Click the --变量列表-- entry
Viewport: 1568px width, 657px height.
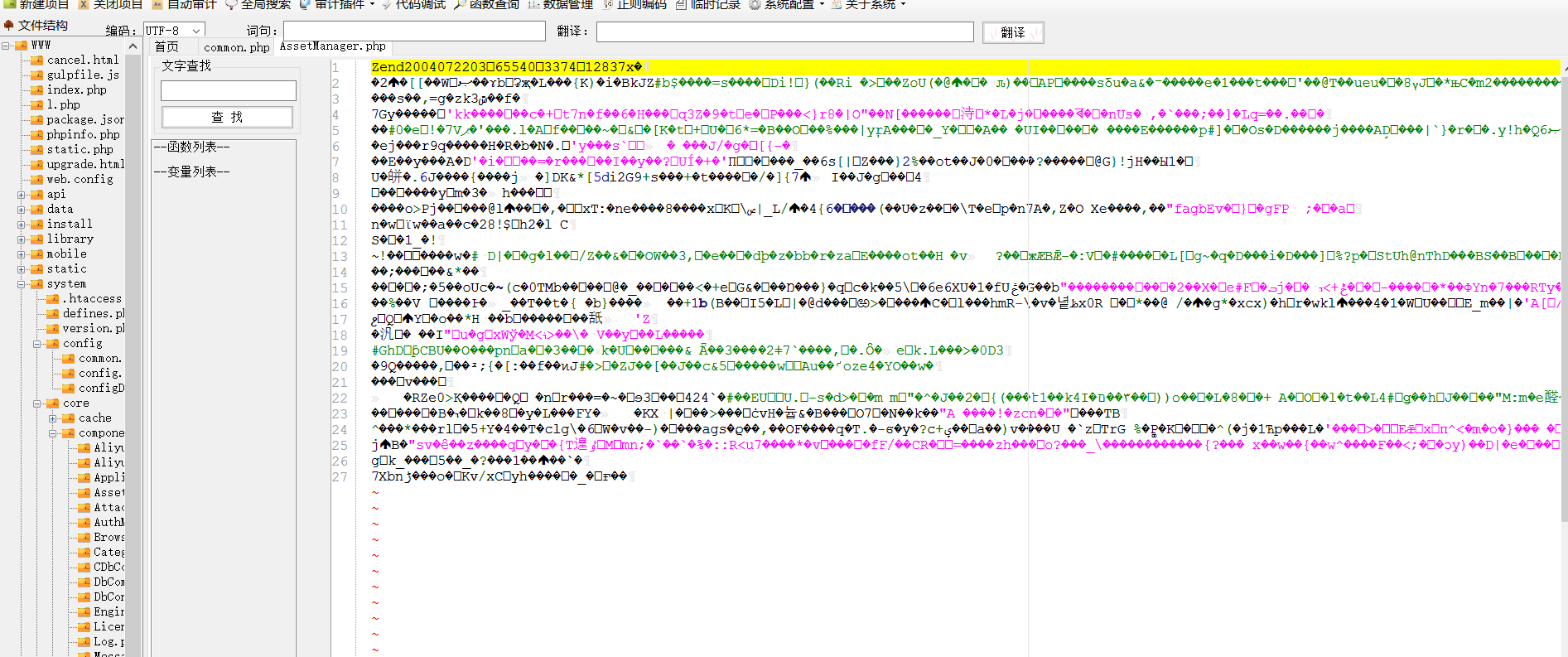point(192,171)
